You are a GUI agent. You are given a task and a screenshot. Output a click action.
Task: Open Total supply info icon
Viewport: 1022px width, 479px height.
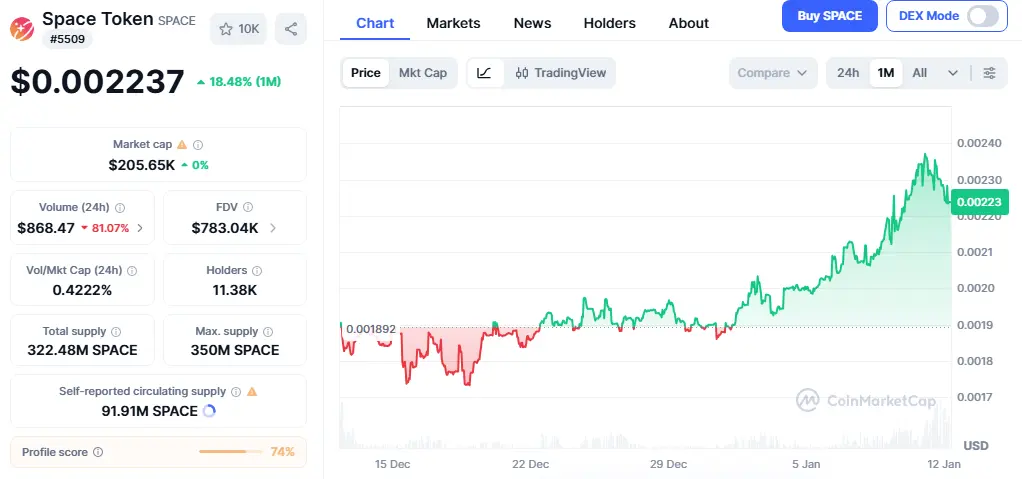[116, 332]
